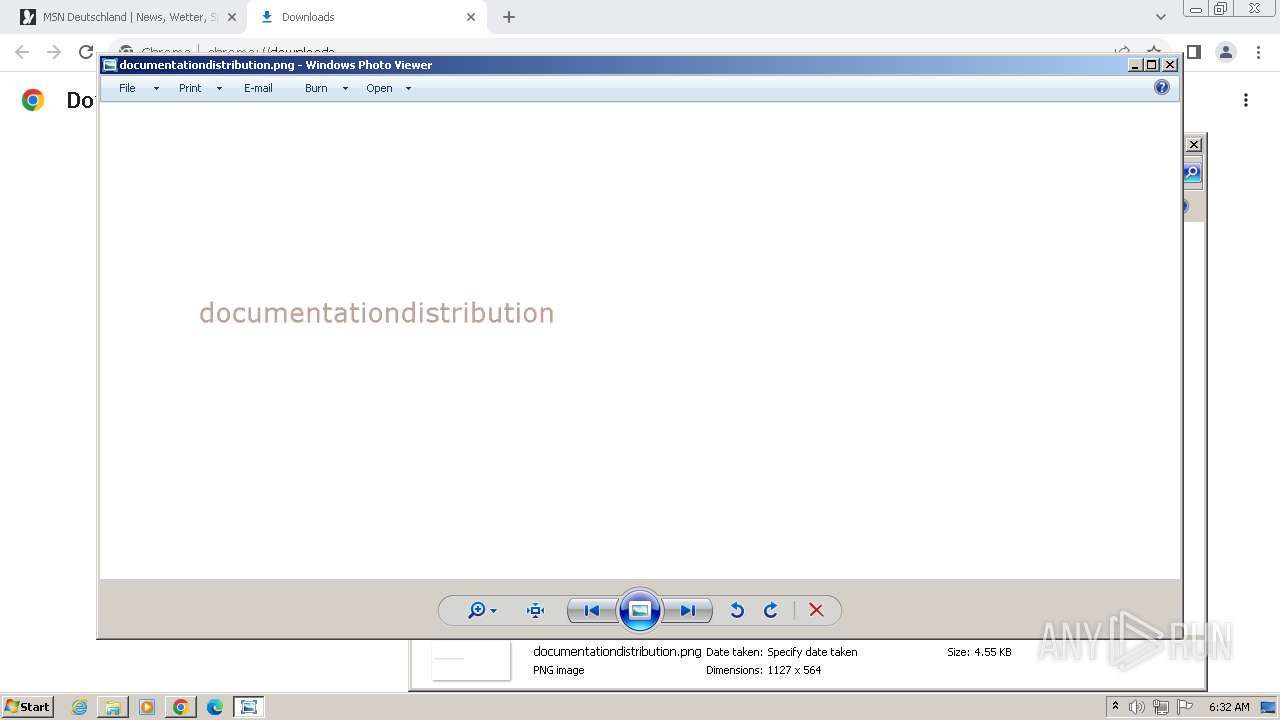Click search icon in Explorer window
Screen dimensions: 1280x720
pos(1193,173)
